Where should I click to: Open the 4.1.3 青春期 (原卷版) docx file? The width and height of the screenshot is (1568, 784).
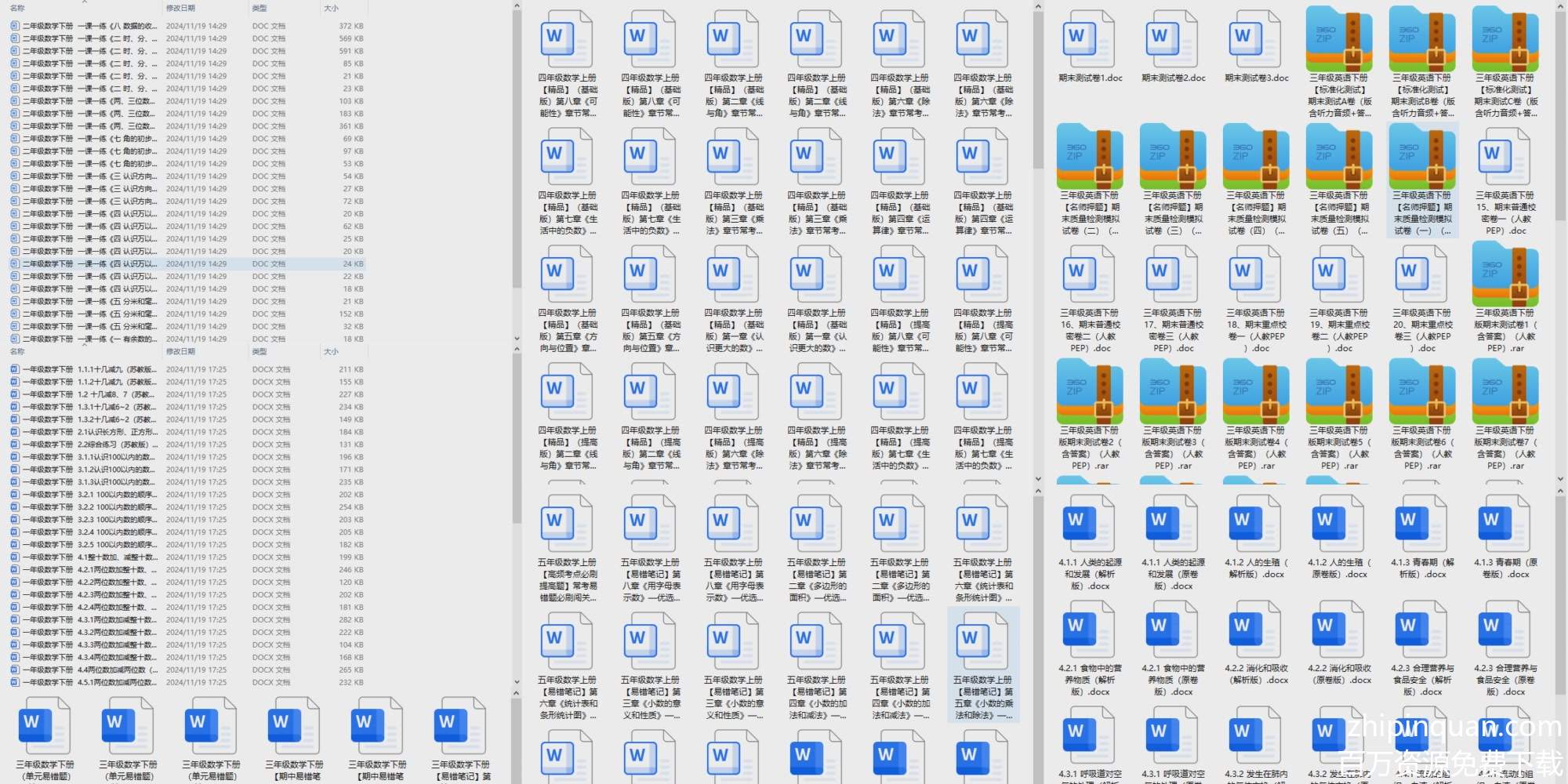coord(1504,523)
